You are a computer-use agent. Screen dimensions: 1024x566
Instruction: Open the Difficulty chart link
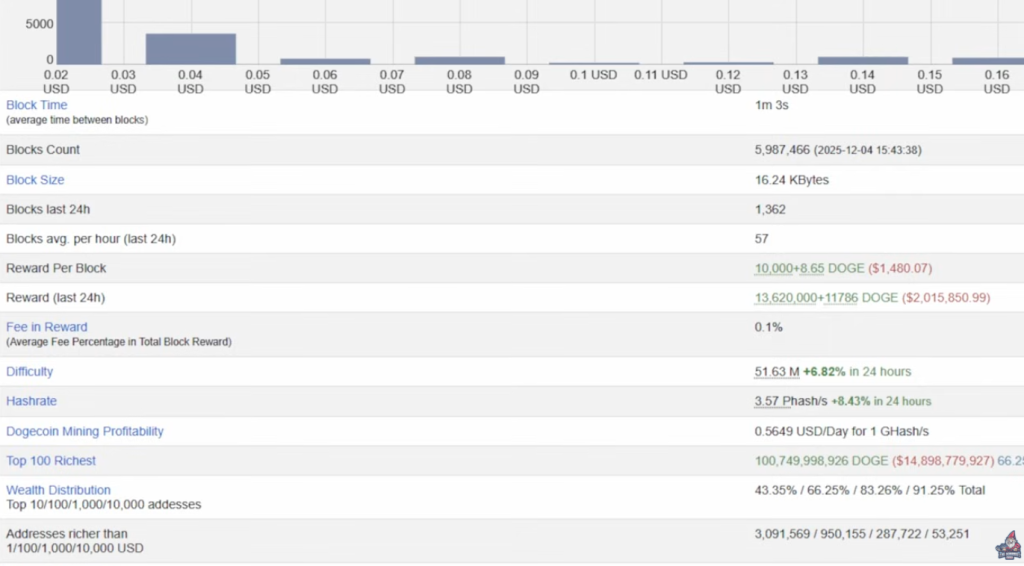tap(30, 371)
